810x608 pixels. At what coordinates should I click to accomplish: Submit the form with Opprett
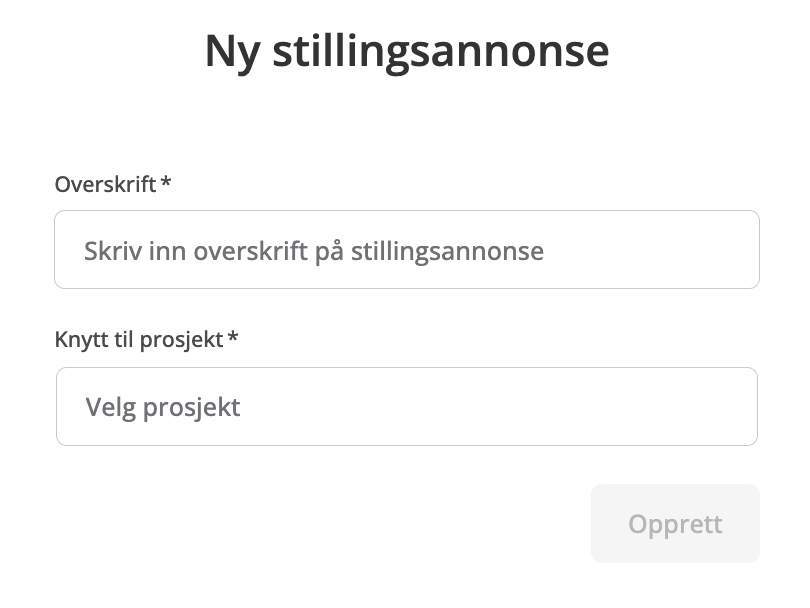pos(675,524)
